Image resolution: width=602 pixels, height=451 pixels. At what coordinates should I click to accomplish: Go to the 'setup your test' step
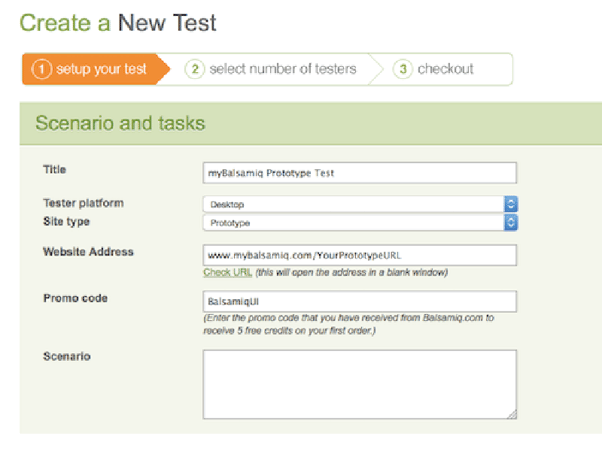click(x=102, y=69)
